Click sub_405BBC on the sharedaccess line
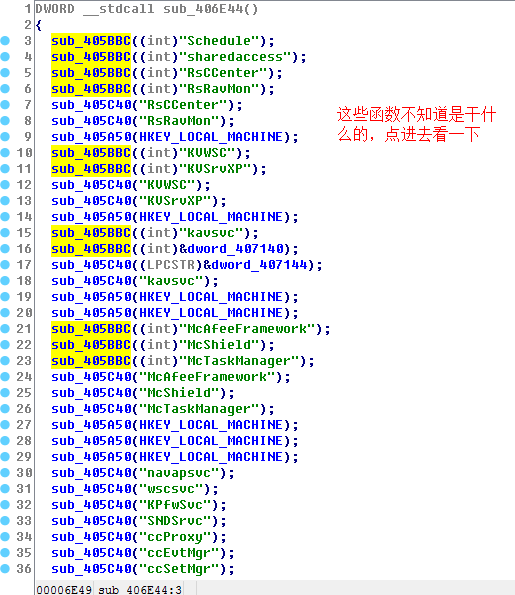This screenshot has width=515, height=595. coord(91,57)
